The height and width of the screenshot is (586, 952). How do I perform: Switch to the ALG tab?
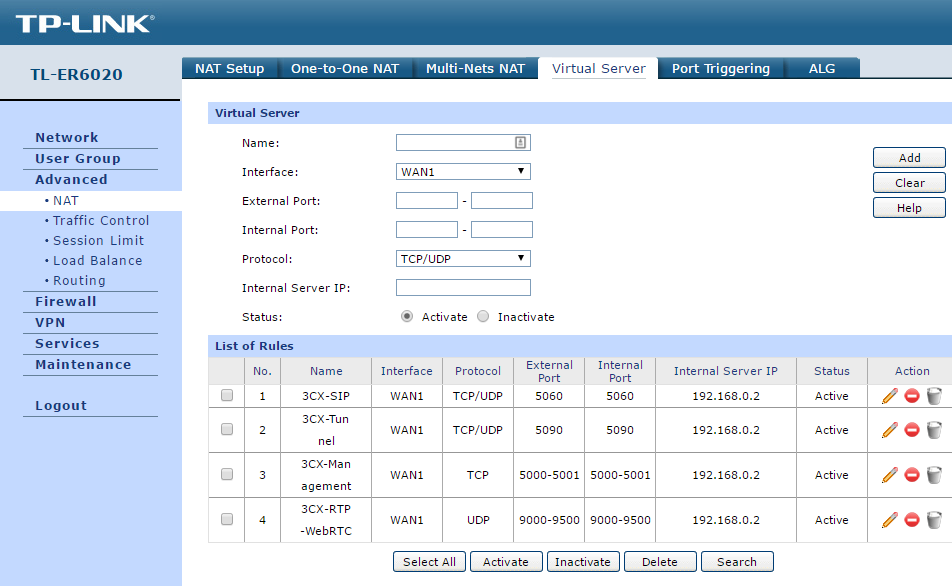[821, 69]
